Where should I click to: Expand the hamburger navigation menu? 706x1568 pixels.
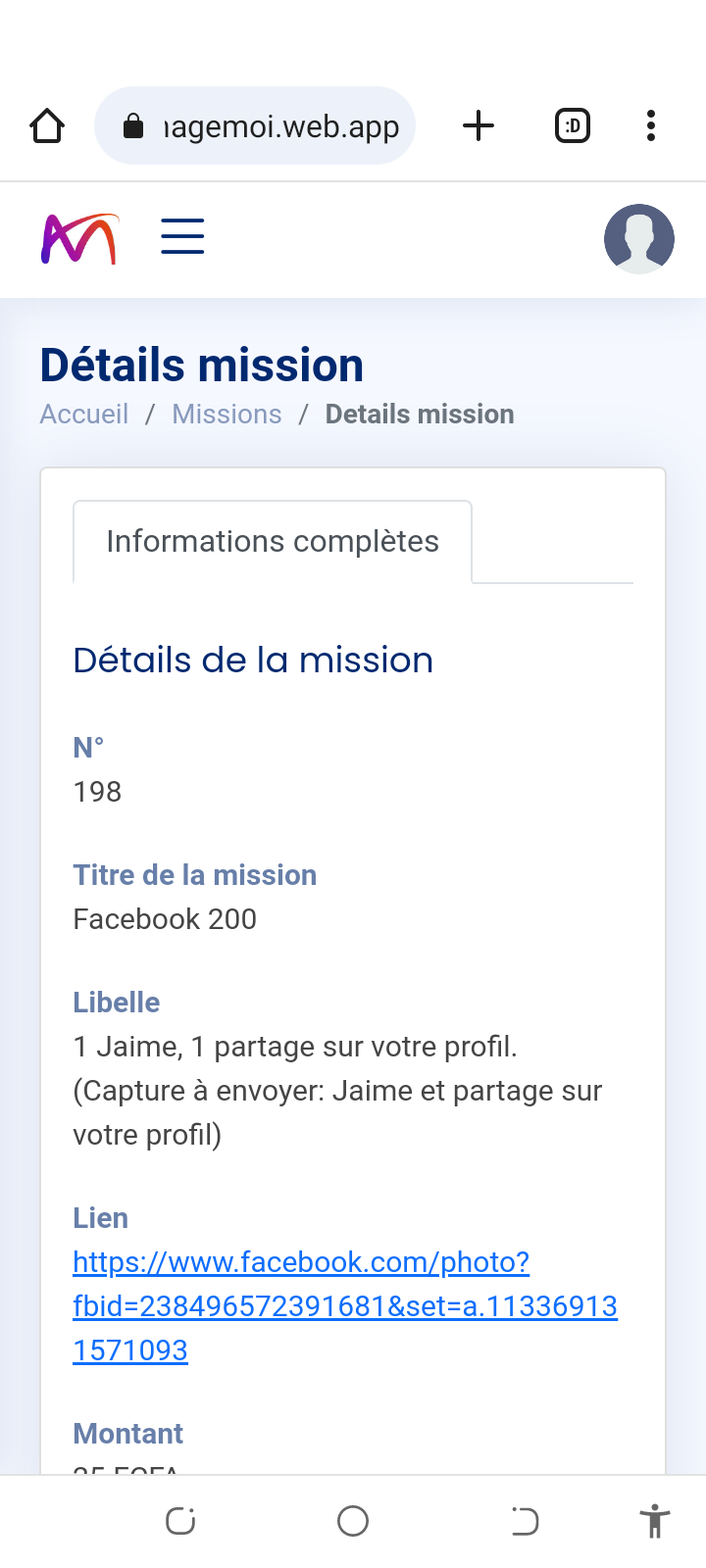(182, 237)
